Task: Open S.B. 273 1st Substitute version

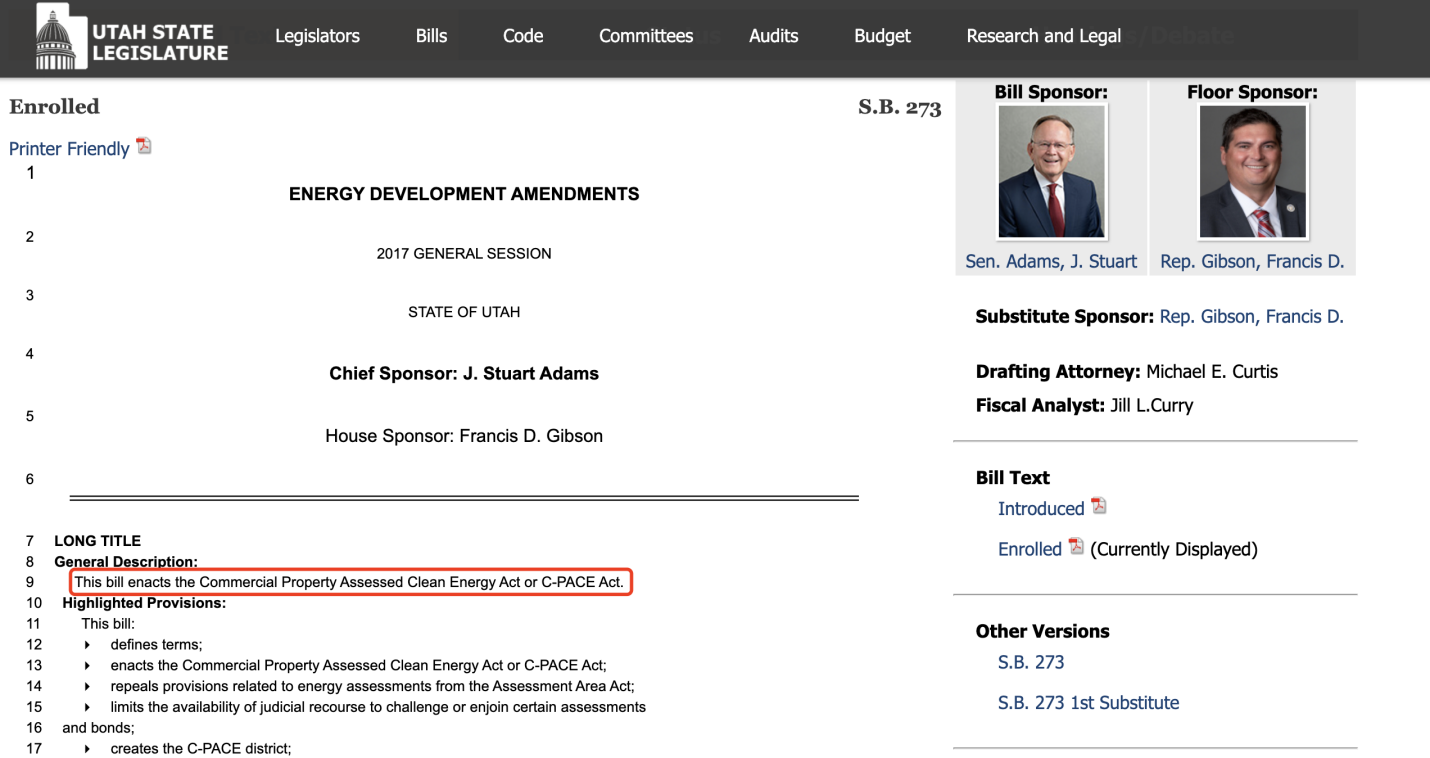Action: click(x=1088, y=703)
